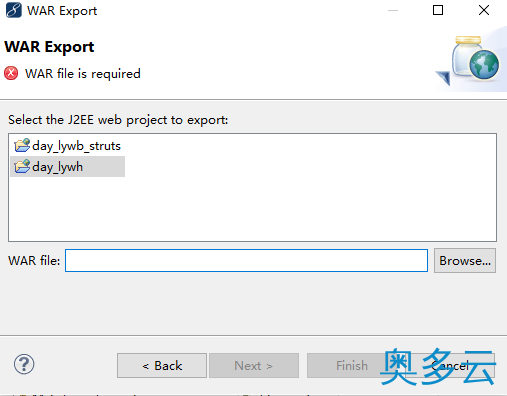Image resolution: width=507 pixels, height=396 pixels.
Task: Click empty space in the project list
Action: [x=252, y=207]
